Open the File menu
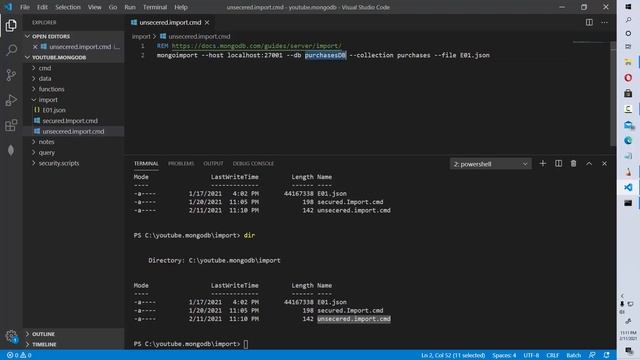Screen dimensions: 640x360 coord(24,7)
